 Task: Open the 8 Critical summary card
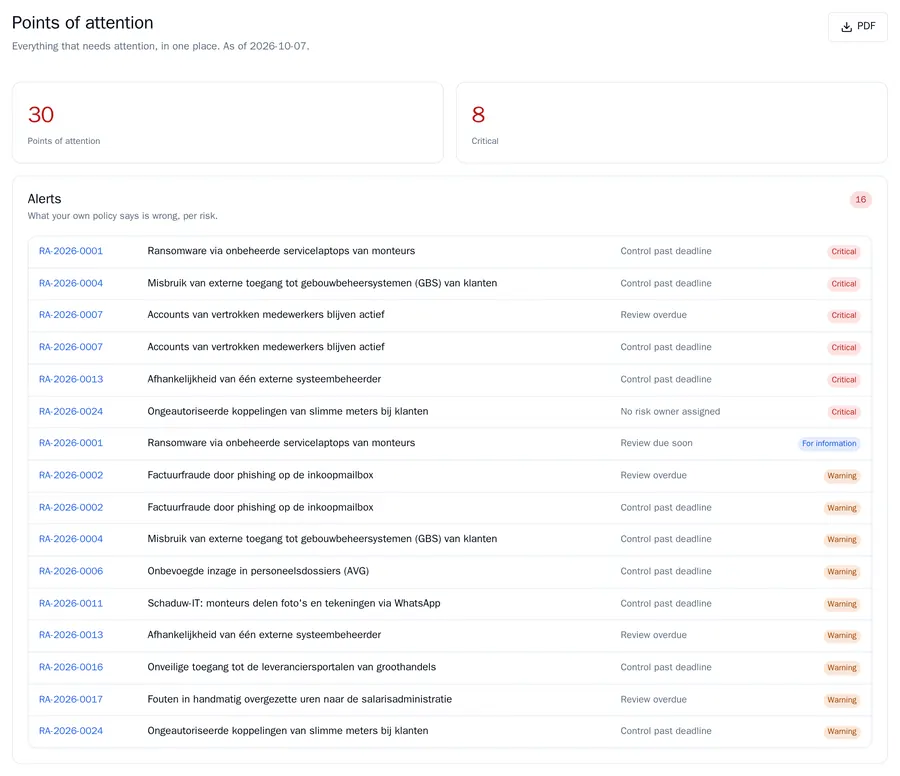(x=672, y=123)
